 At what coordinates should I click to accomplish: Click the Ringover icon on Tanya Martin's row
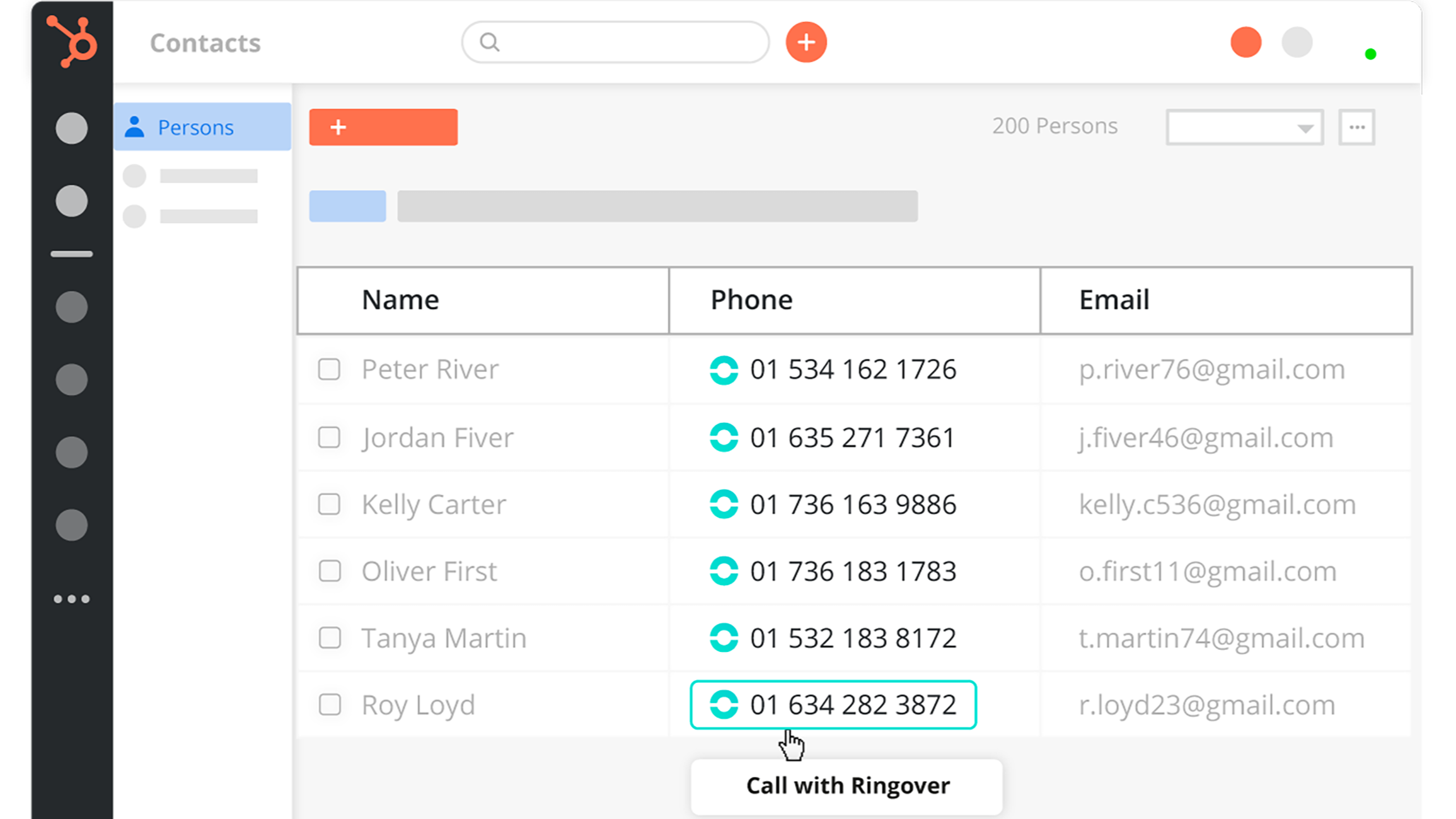pyautogui.click(x=724, y=638)
